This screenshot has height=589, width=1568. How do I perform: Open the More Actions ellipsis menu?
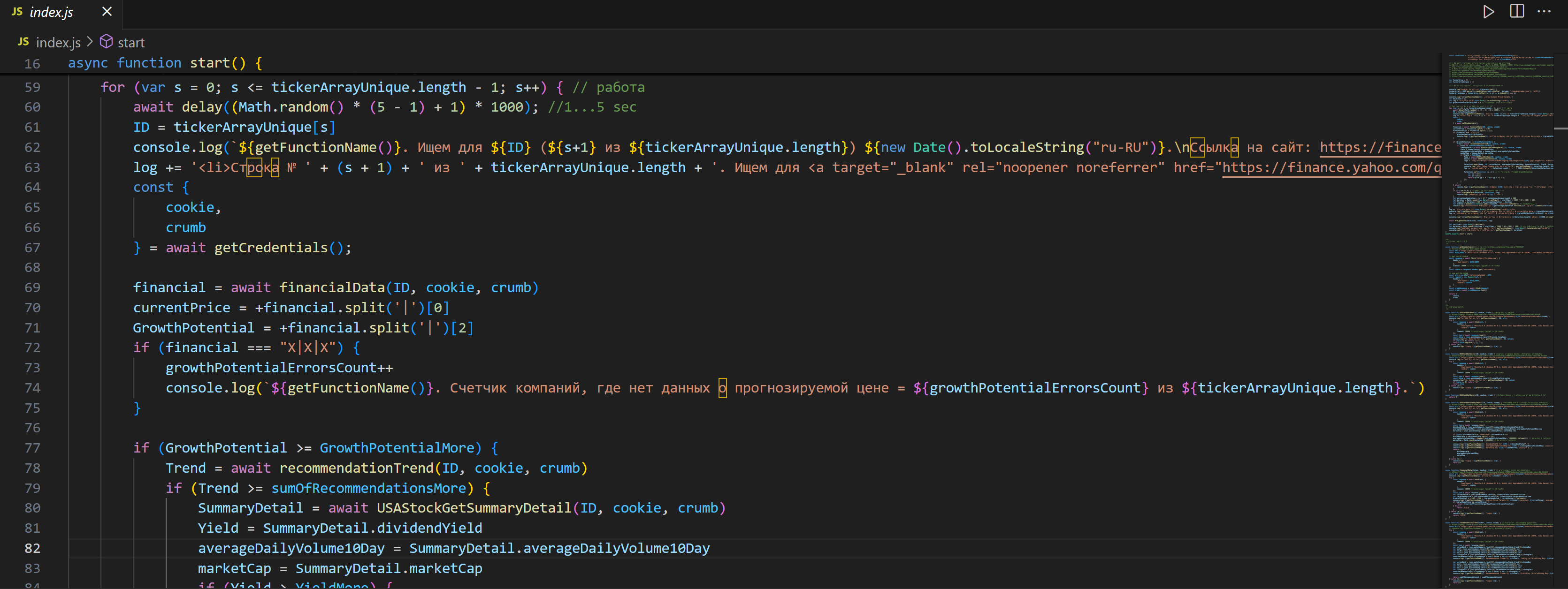click(1544, 12)
